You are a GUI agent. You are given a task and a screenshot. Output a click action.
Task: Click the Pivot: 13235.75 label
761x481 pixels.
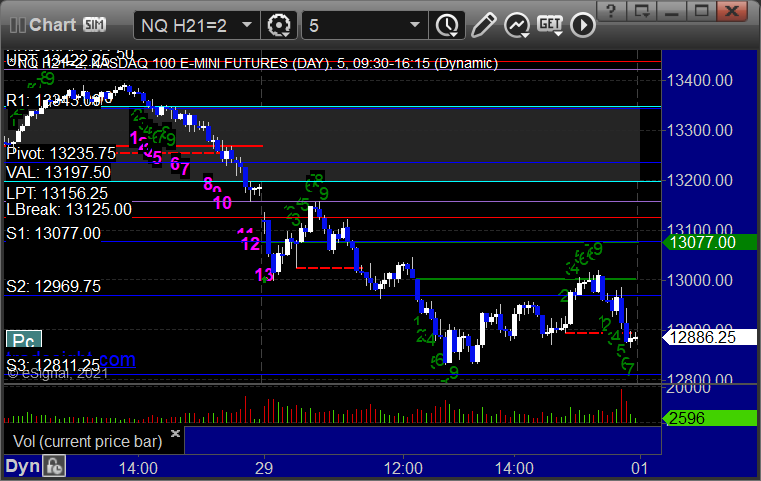click(x=61, y=153)
